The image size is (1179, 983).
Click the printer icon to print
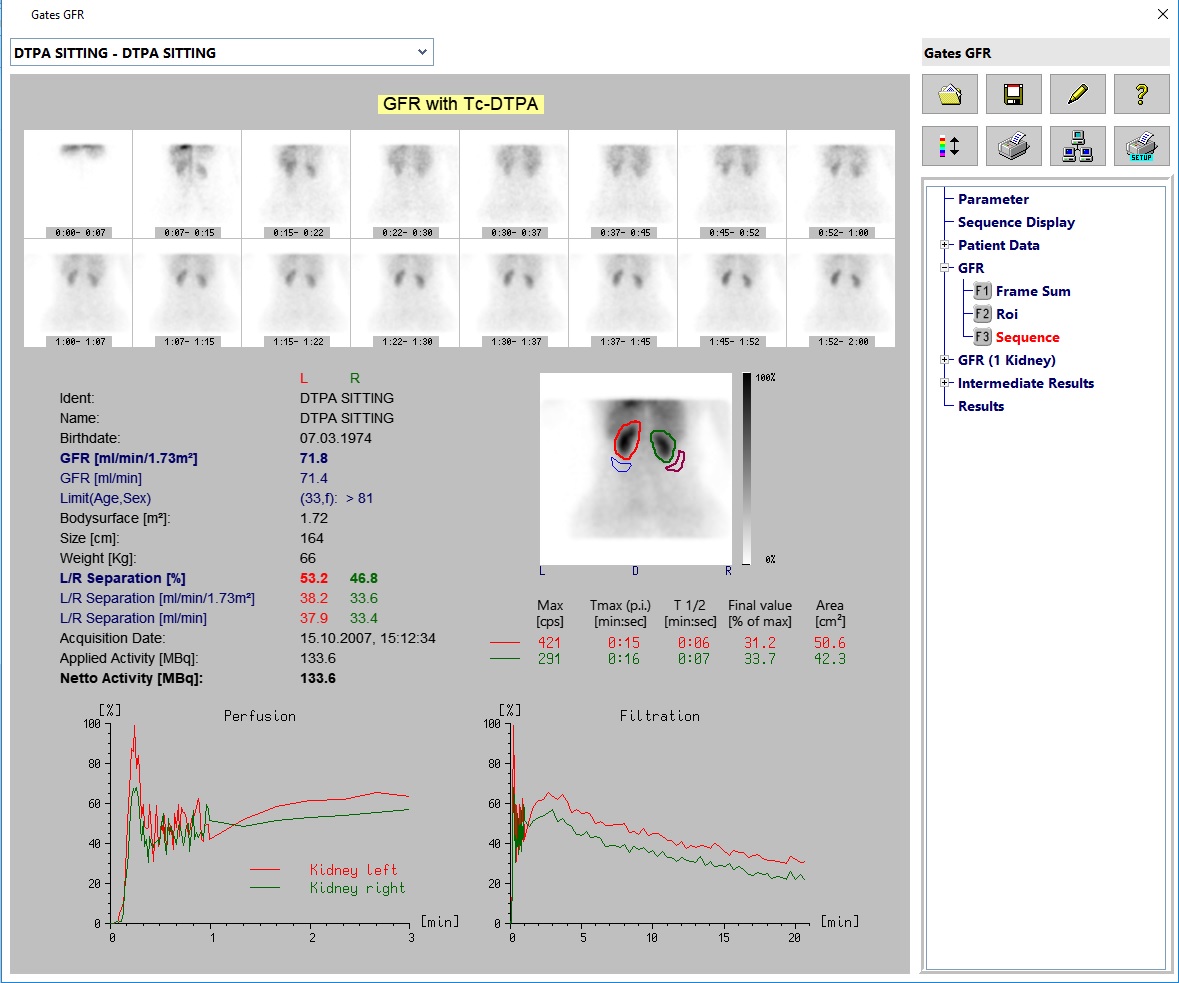pyautogui.click(x=1014, y=146)
